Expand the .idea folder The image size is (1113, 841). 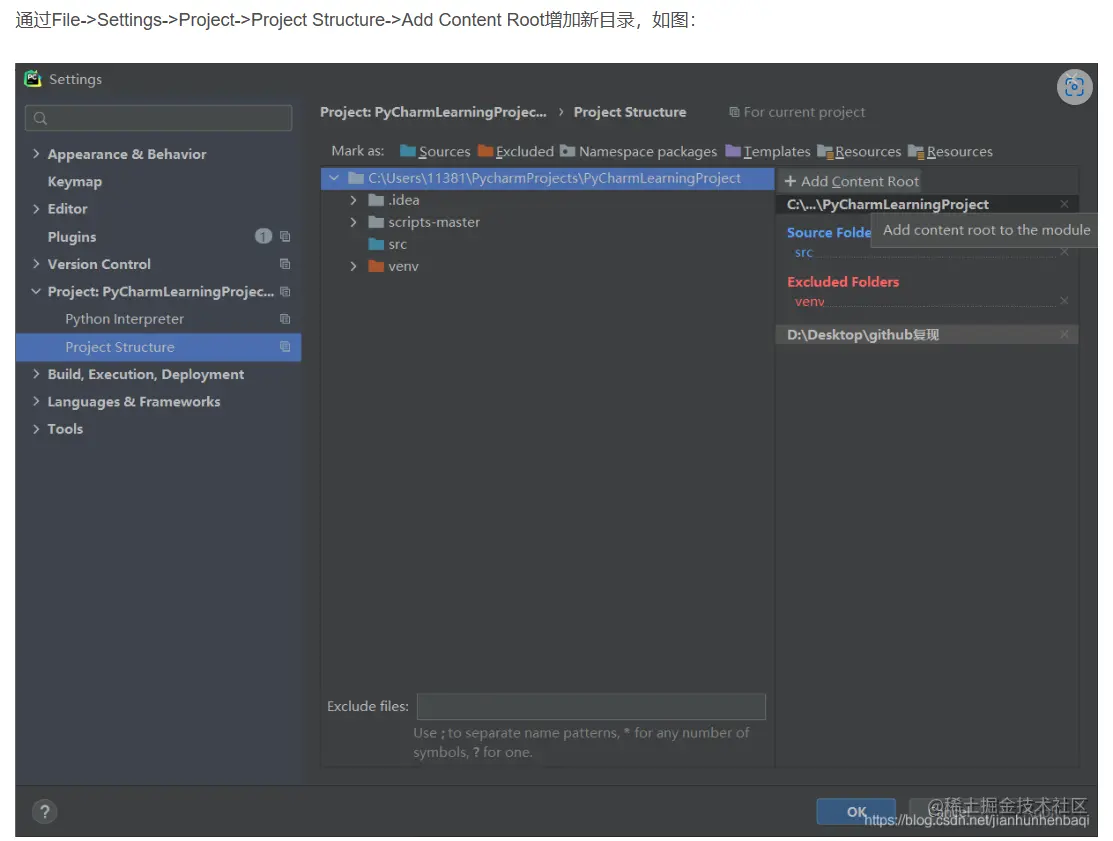353,200
